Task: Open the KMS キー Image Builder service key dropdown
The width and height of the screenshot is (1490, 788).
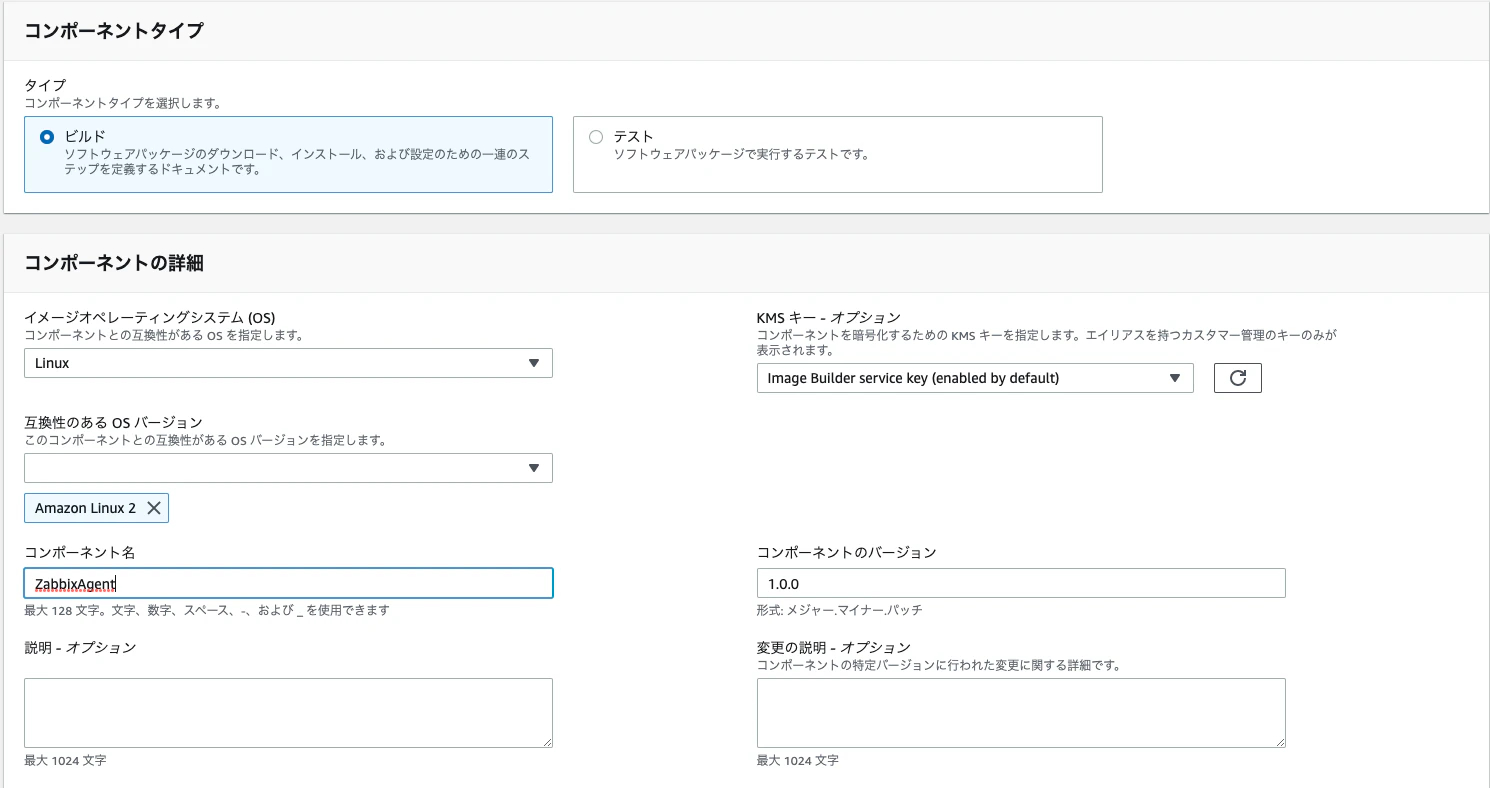Action: tap(975, 378)
